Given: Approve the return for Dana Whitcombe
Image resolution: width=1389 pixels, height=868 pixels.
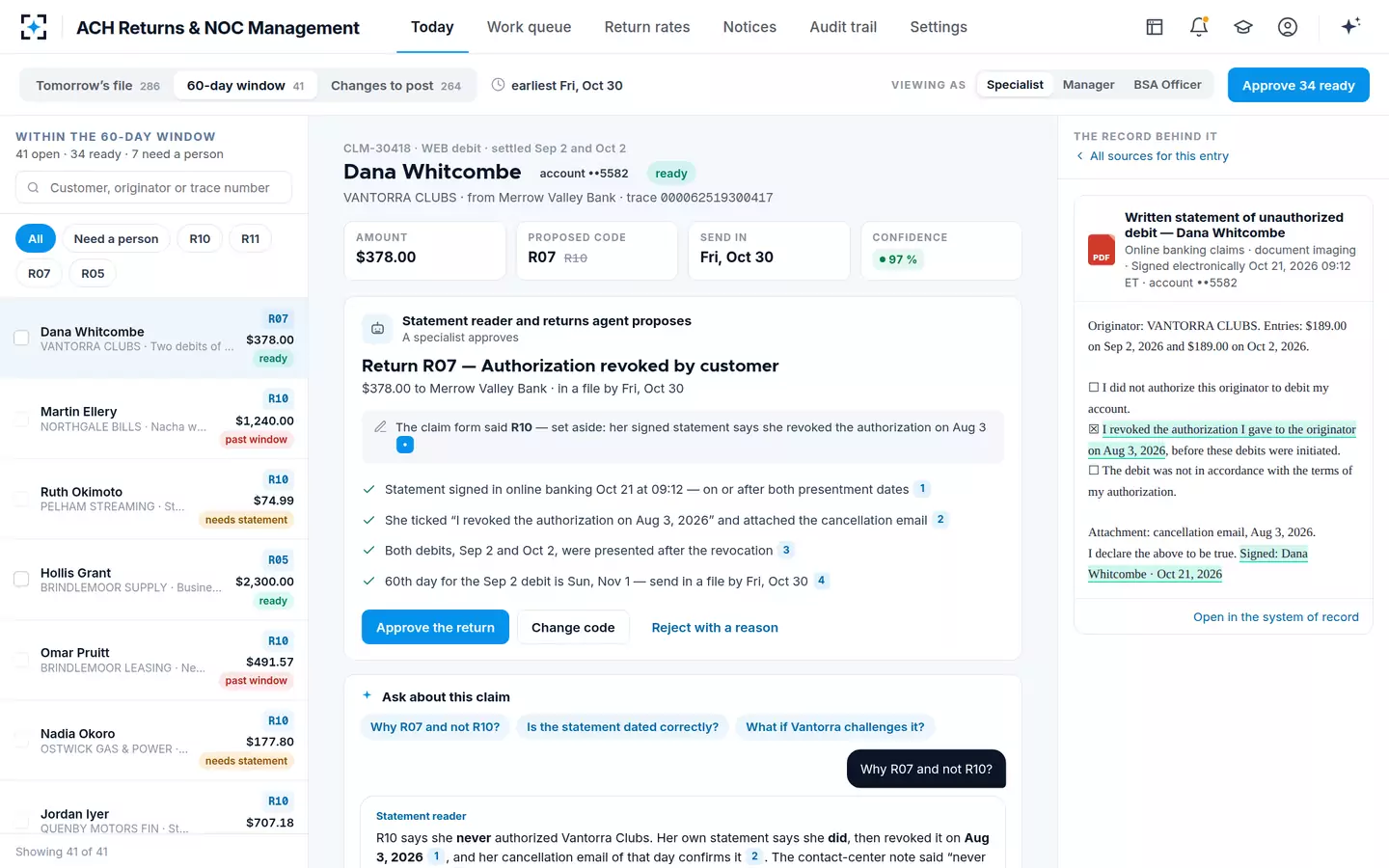Looking at the screenshot, I should pyautogui.click(x=435, y=627).
